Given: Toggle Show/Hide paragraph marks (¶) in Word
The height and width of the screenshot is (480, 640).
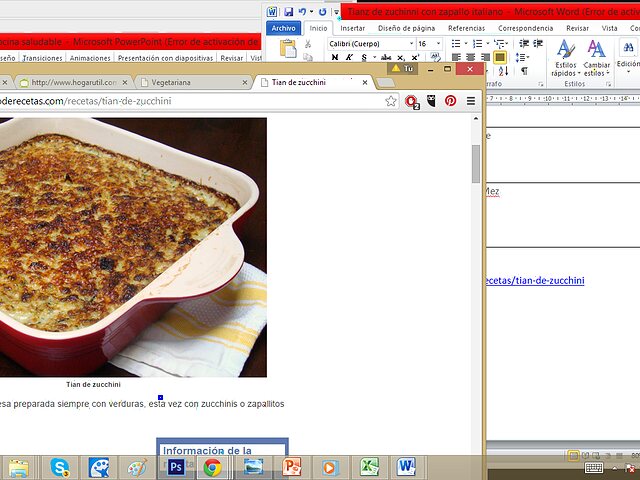Looking at the screenshot, I should 524,71.
